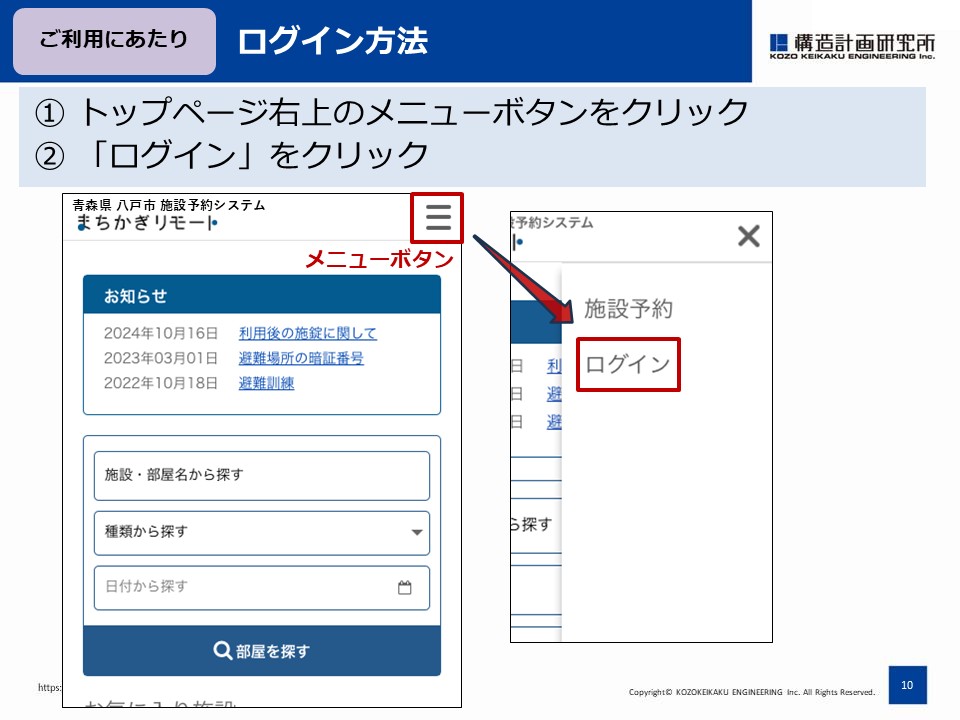Focus the 施設・部屋名から探す input field

pyautogui.click(x=261, y=475)
